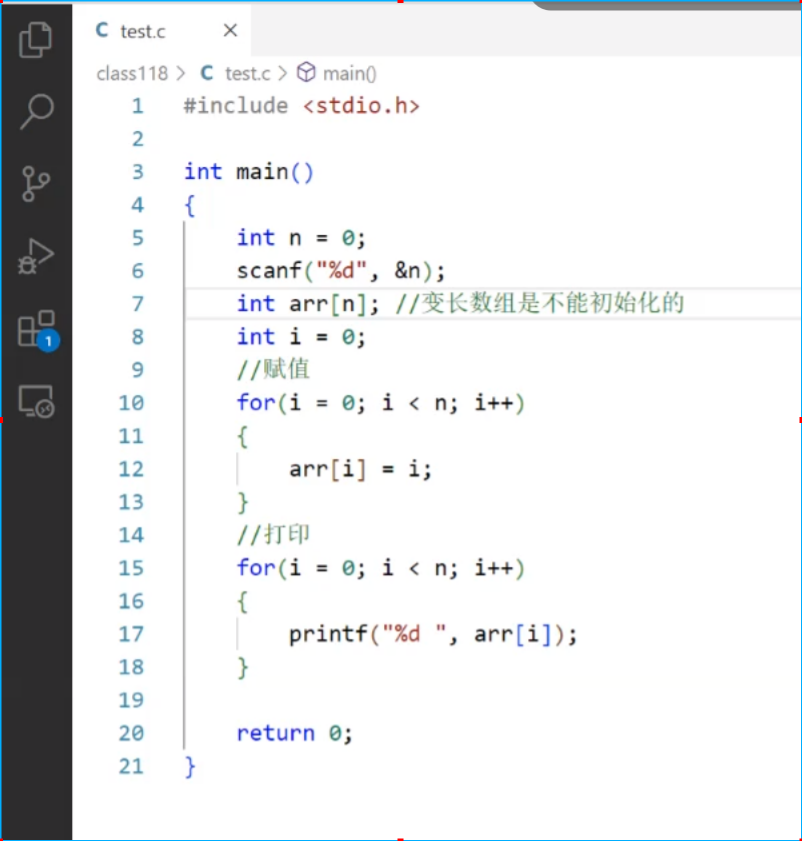Click the C language icon on tab
The height and width of the screenshot is (841, 802).
(102, 30)
